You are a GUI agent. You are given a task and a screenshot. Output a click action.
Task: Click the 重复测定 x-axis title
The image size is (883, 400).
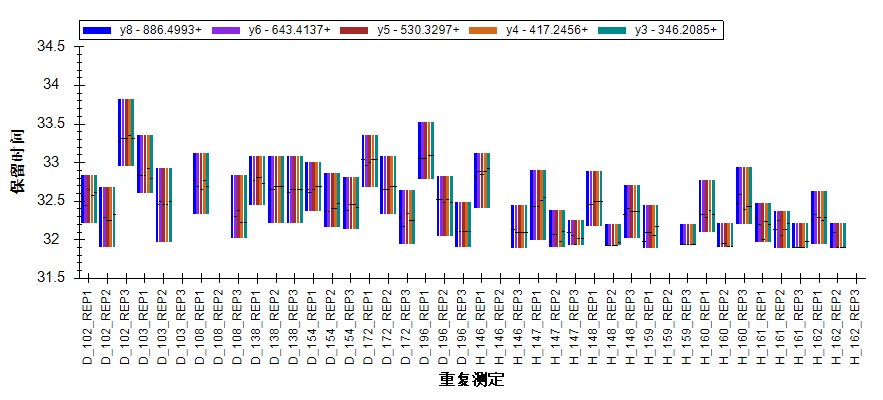coord(470,380)
